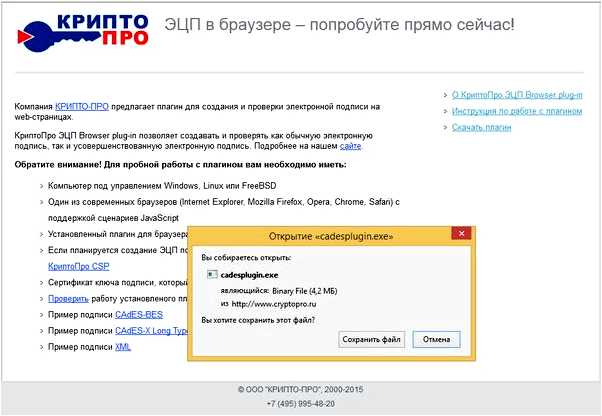The height and width of the screenshot is (416, 602).
Task: Follow the сайте link in paragraph
Action: tap(350, 146)
